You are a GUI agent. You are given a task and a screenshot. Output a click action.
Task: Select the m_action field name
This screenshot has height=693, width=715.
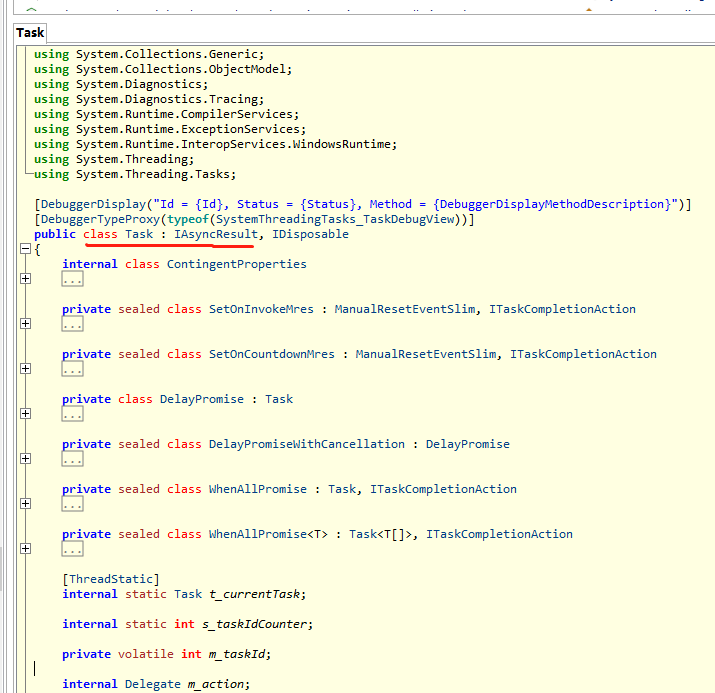click(216, 684)
